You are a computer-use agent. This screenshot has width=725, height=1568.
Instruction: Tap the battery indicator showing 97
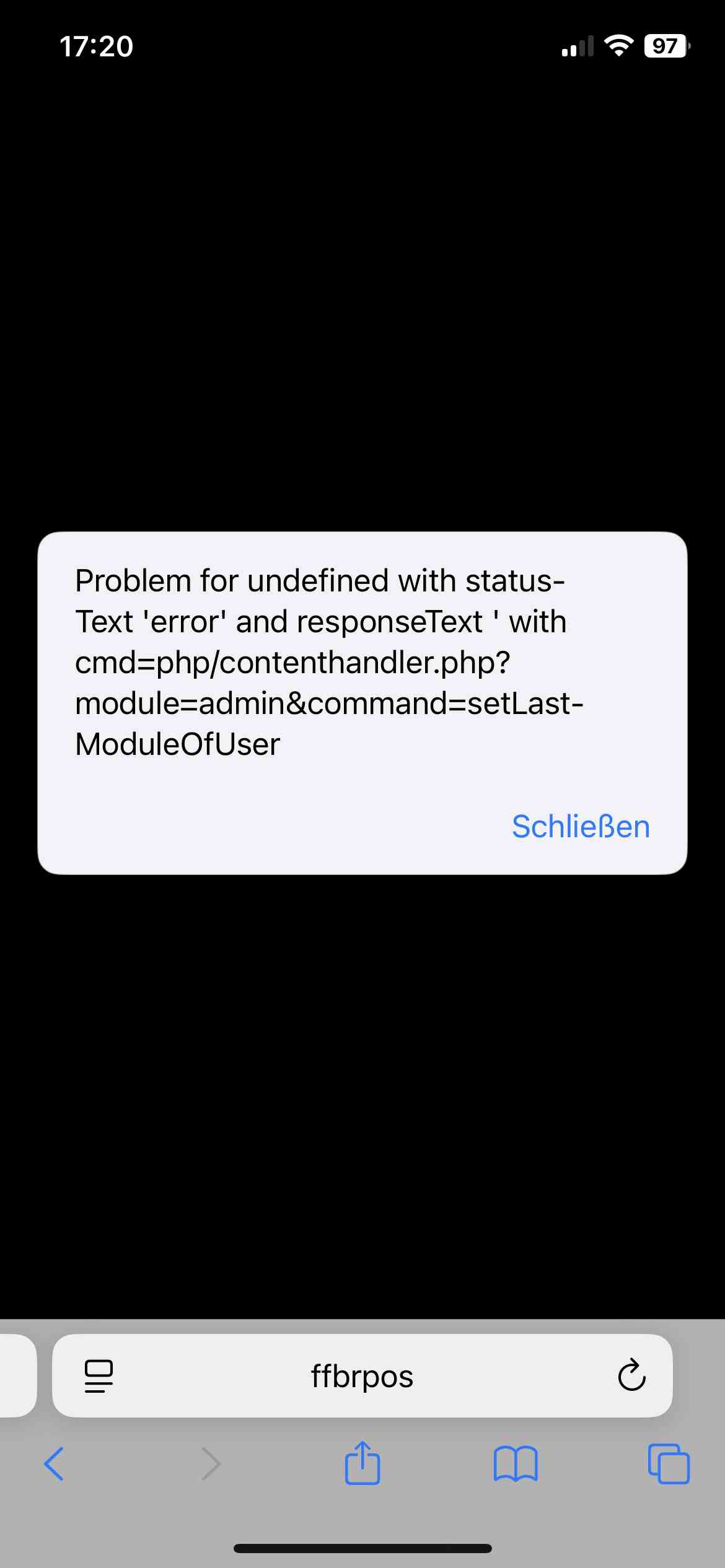pos(667,46)
